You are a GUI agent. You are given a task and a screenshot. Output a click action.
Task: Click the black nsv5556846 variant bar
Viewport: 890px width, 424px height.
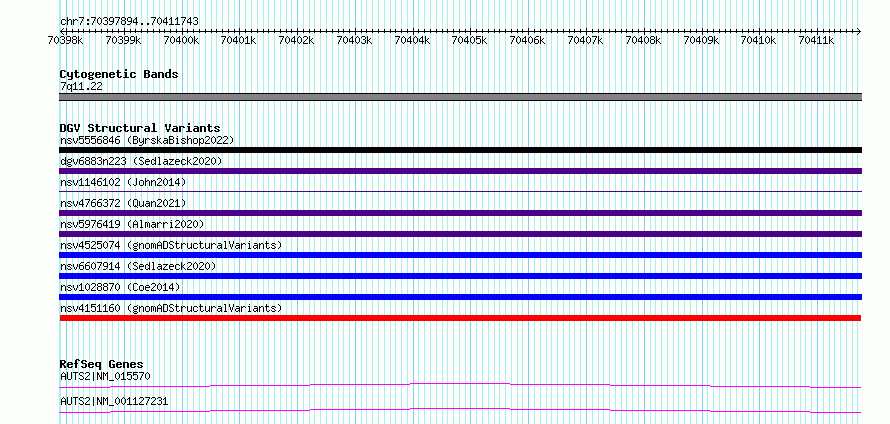[x=460, y=150]
